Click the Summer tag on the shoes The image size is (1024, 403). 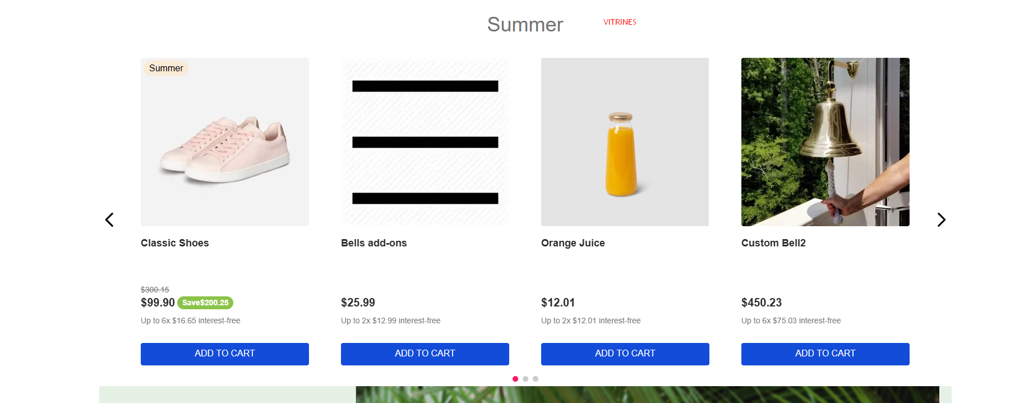pyautogui.click(x=166, y=68)
